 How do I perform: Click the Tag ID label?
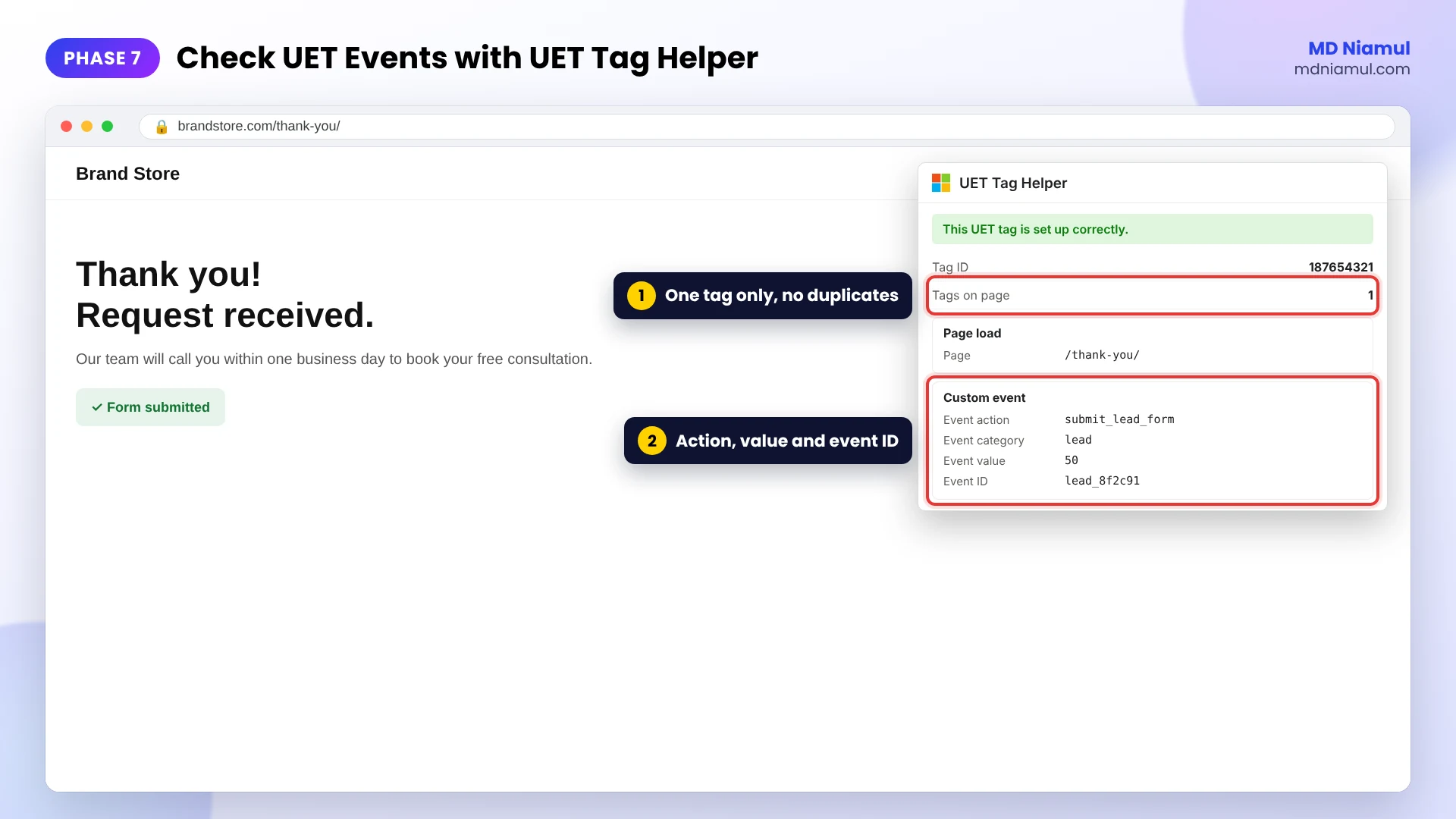point(950,267)
